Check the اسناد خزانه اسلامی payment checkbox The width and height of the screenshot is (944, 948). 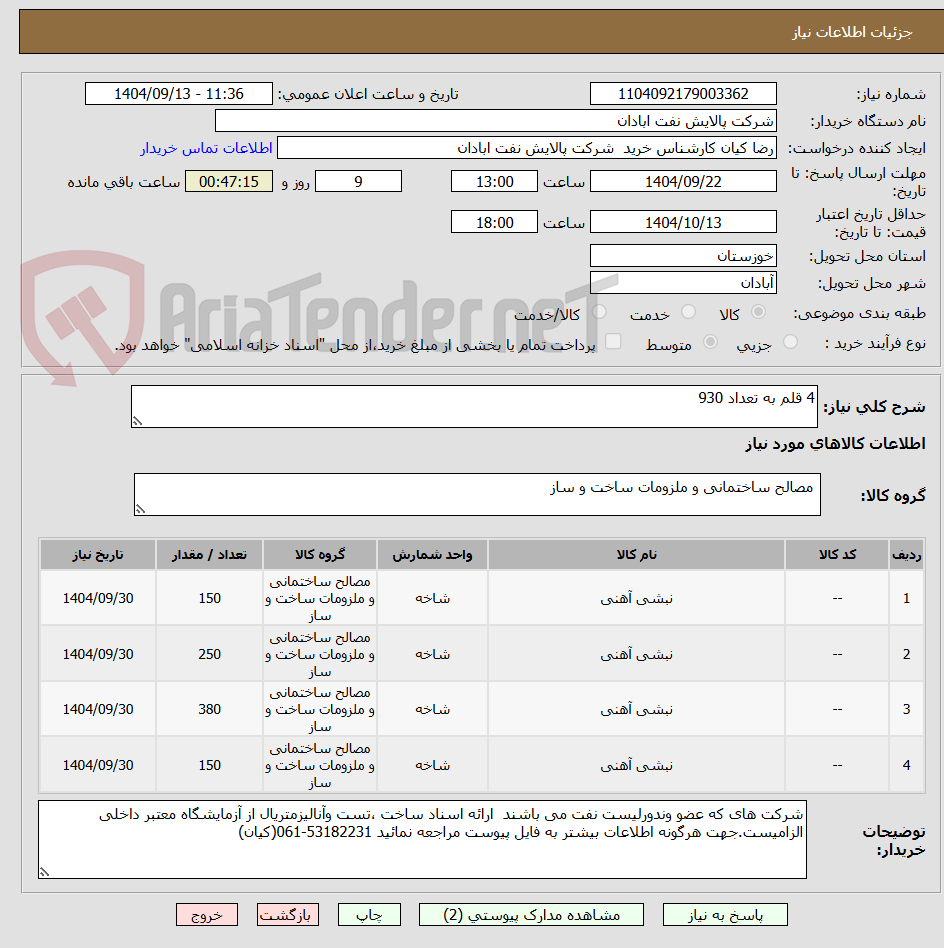point(612,342)
